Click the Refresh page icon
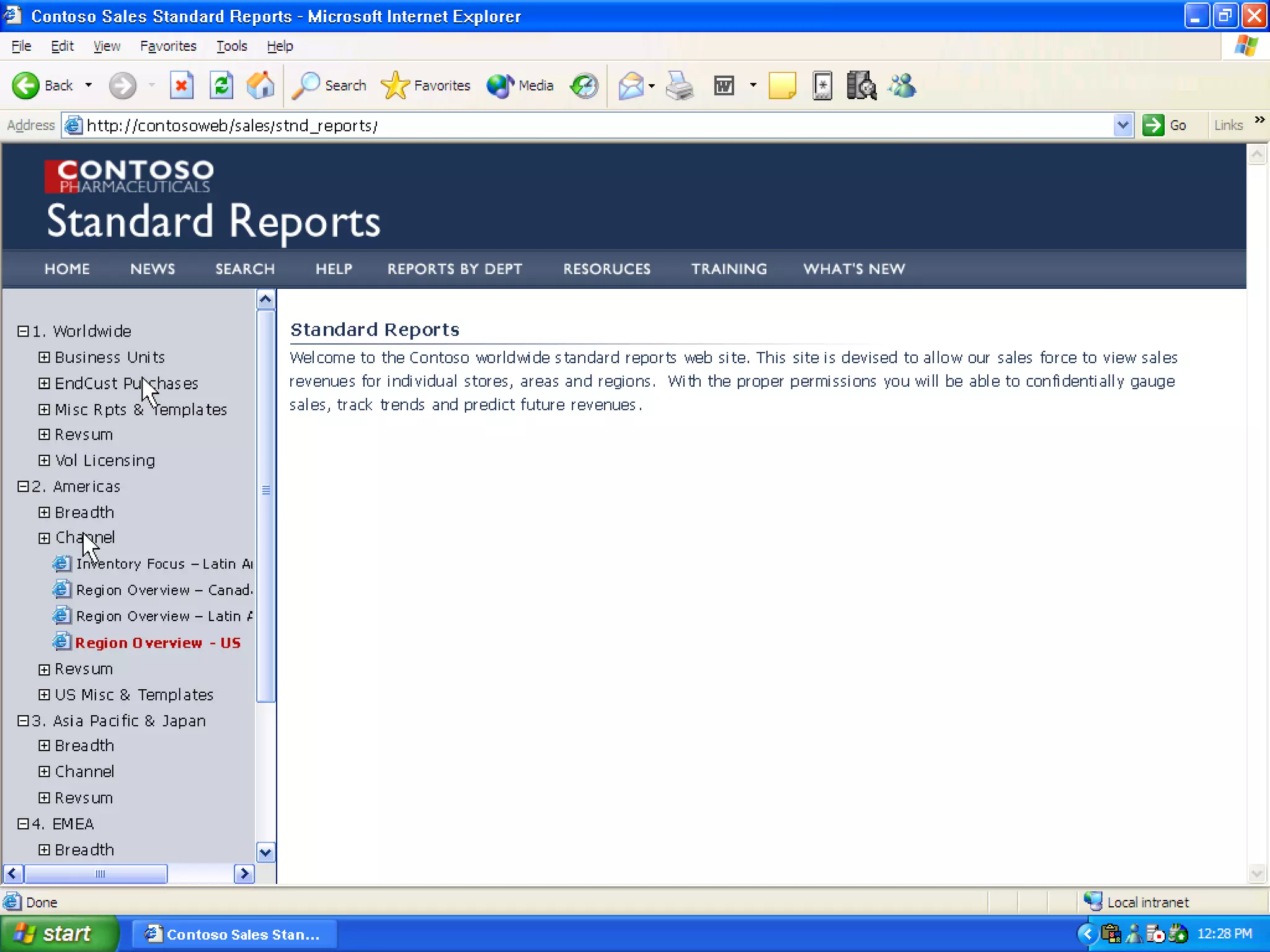1270x952 pixels. click(x=221, y=86)
